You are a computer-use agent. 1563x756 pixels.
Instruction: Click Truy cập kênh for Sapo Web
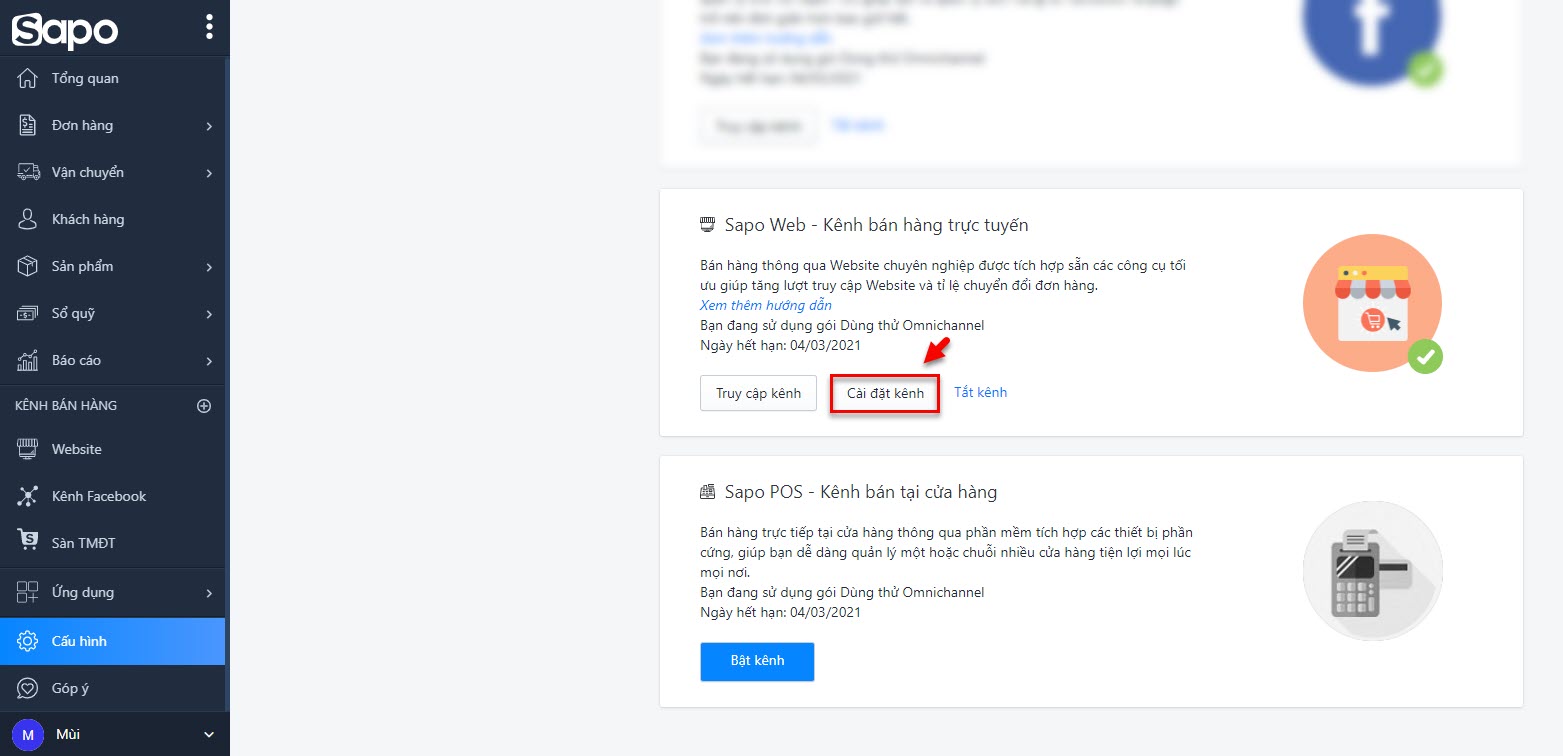[x=758, y=393]
